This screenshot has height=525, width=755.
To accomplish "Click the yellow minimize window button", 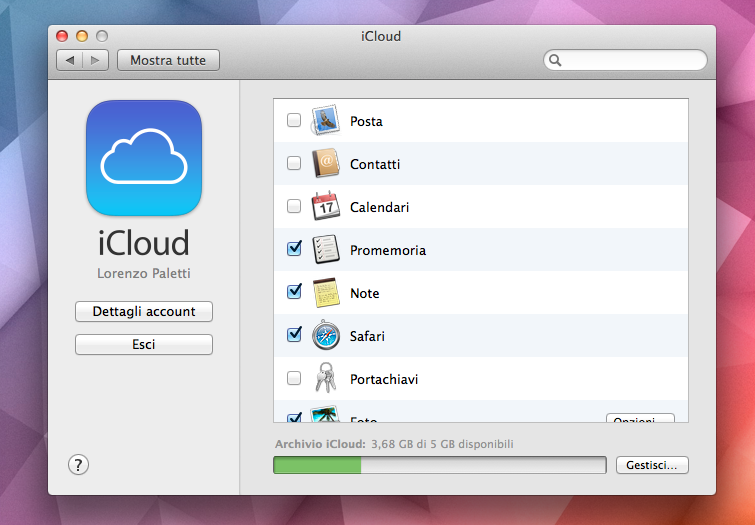I will [82, 36].
